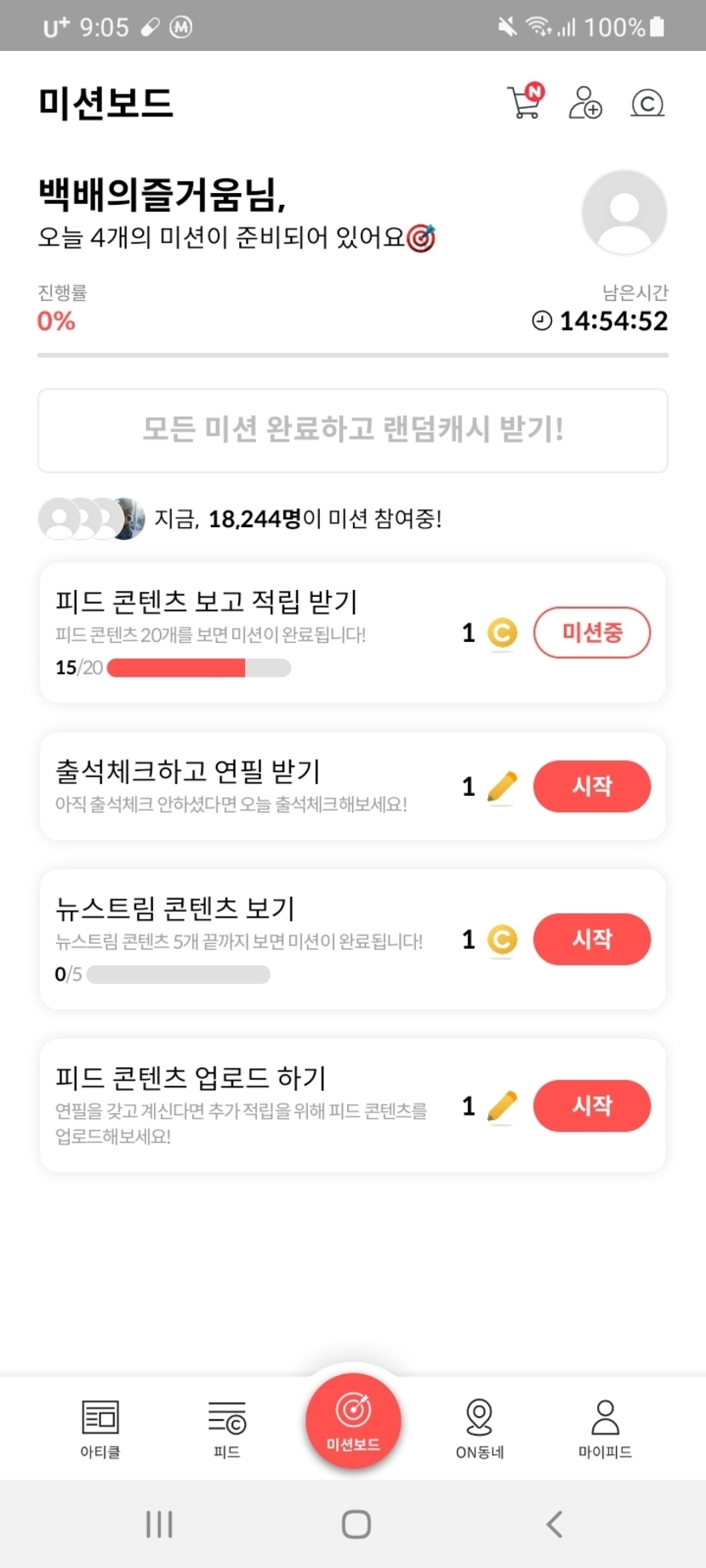
Task: Tap the feed mission 15/20 progress bar
Action: coord(199,668)
